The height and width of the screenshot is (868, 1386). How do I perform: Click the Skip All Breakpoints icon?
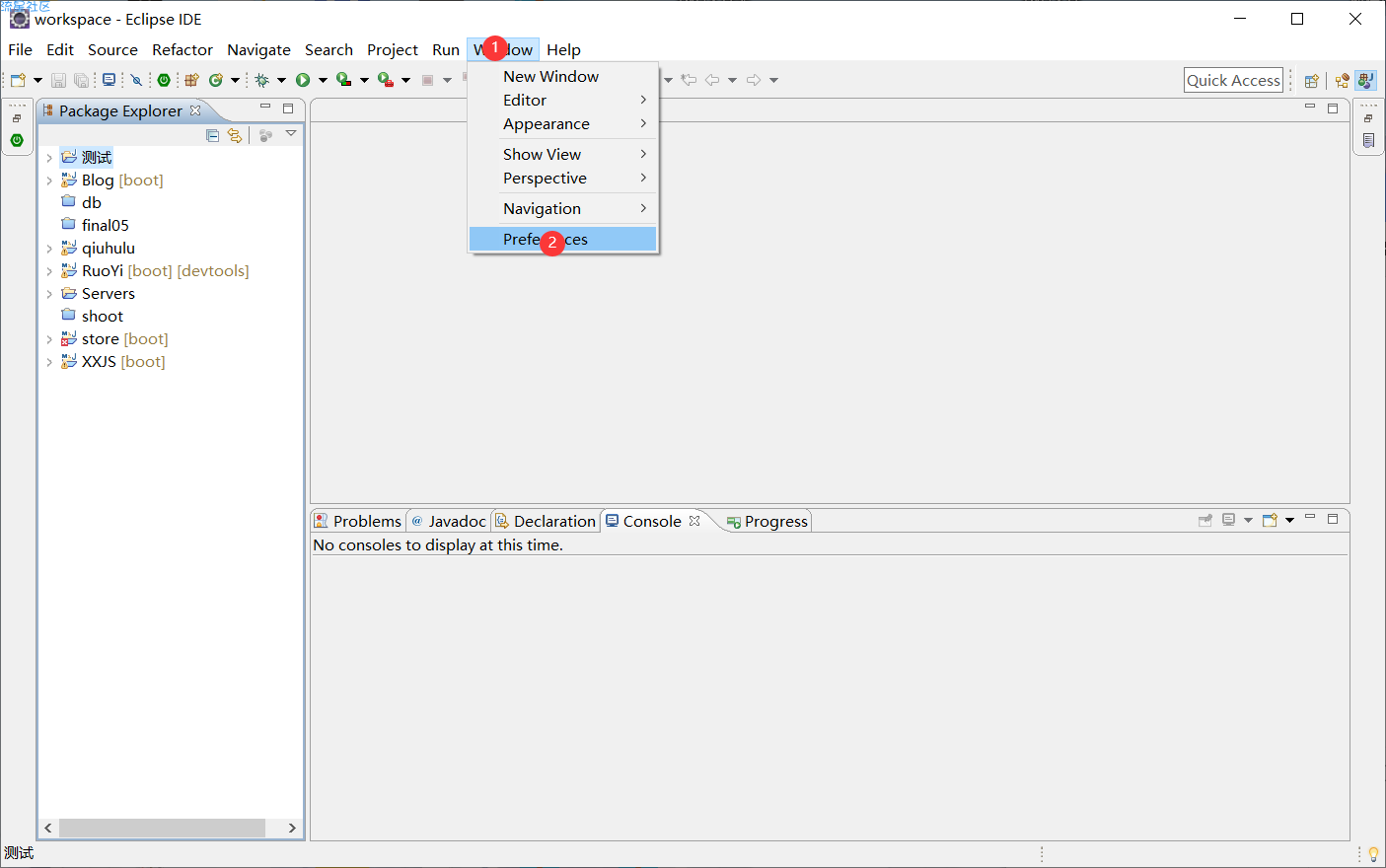[x=136, y=80]
